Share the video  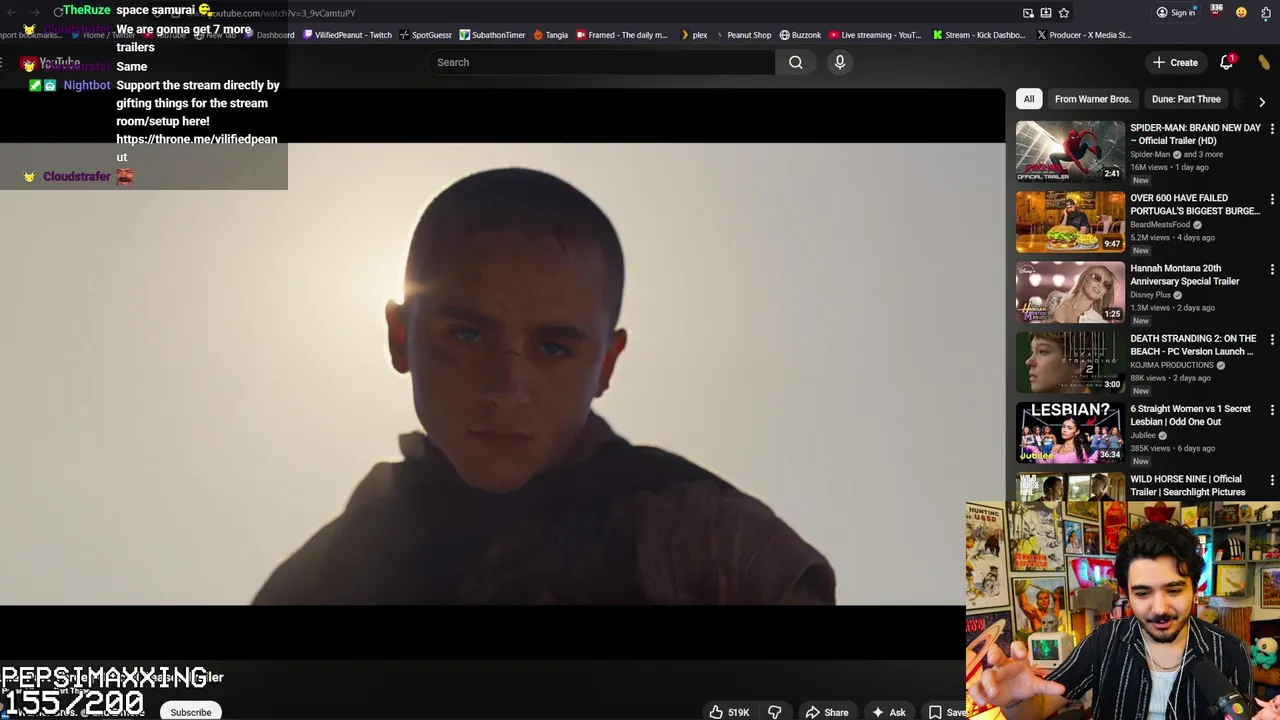[x=827, y=712]
